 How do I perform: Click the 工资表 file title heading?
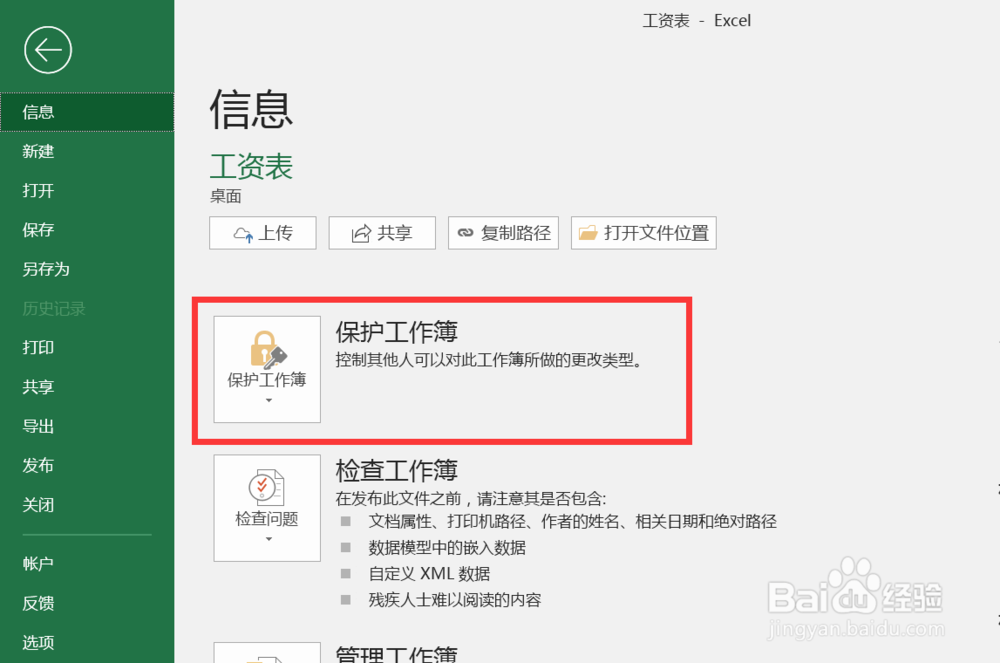click(x=251, y=165)
